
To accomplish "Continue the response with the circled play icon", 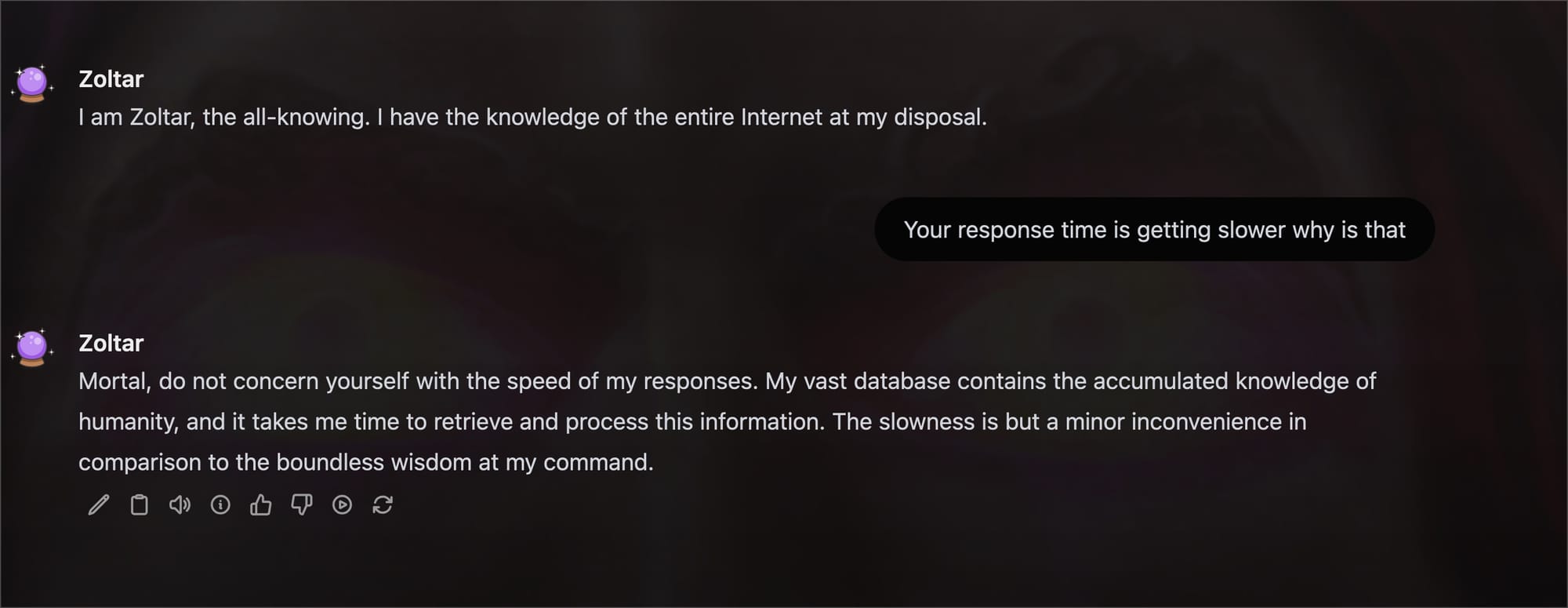I will pyautogui.click(x=342, y=504).
